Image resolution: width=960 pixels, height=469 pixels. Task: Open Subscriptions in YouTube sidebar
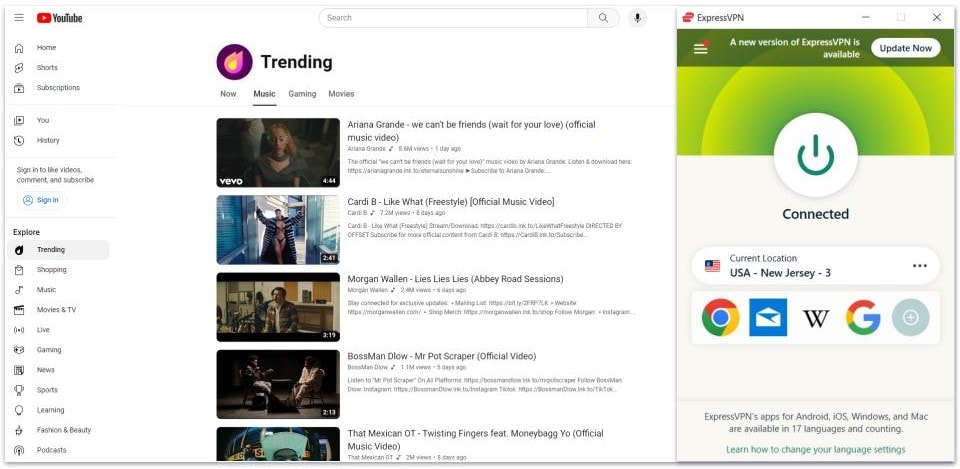coord(58,88)
